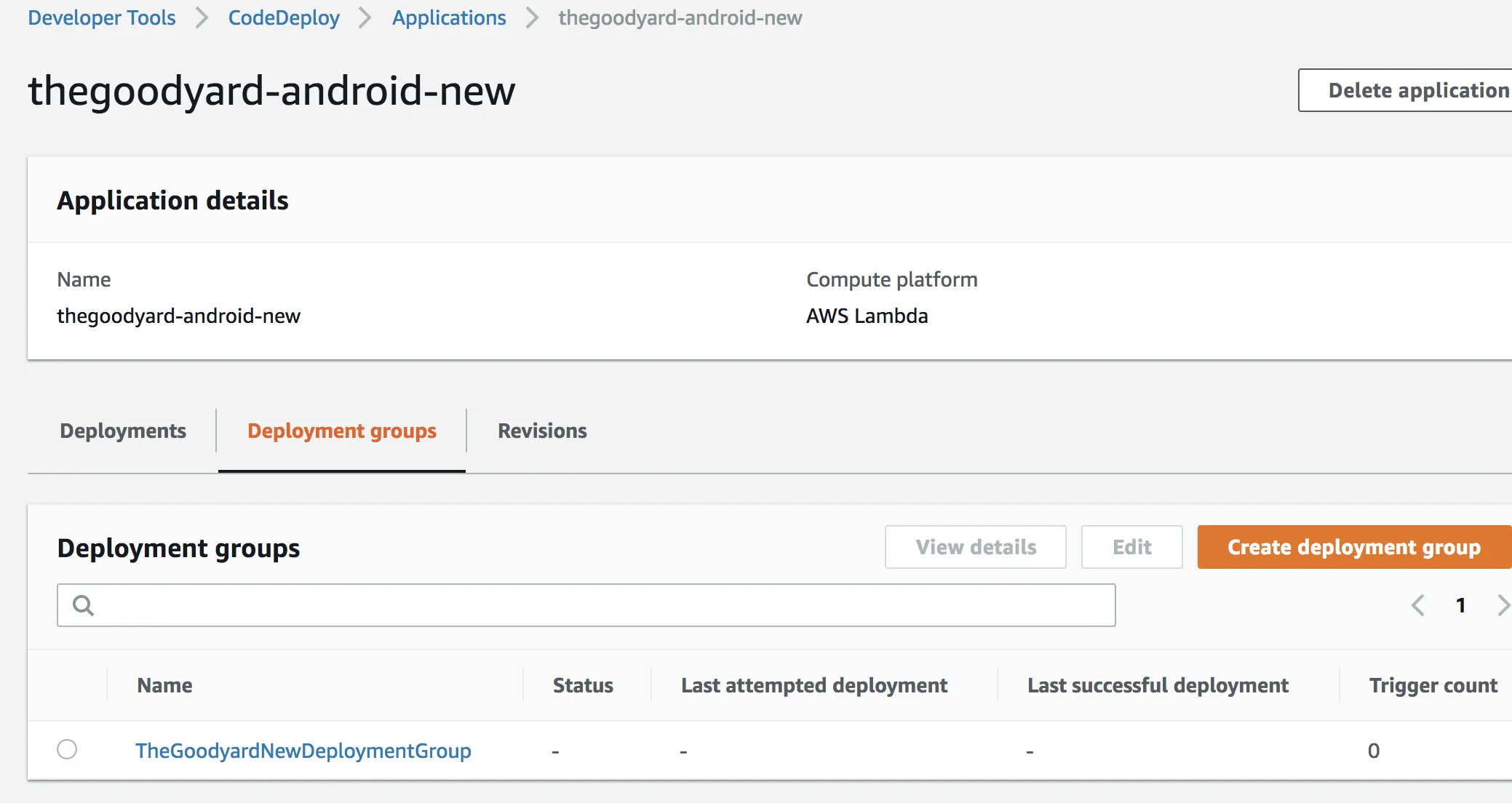The image size is (1512, 803).
Task: Go to CodeDeploy breadcrumb link
Action: pyautogui.click(x=284, y=17)
